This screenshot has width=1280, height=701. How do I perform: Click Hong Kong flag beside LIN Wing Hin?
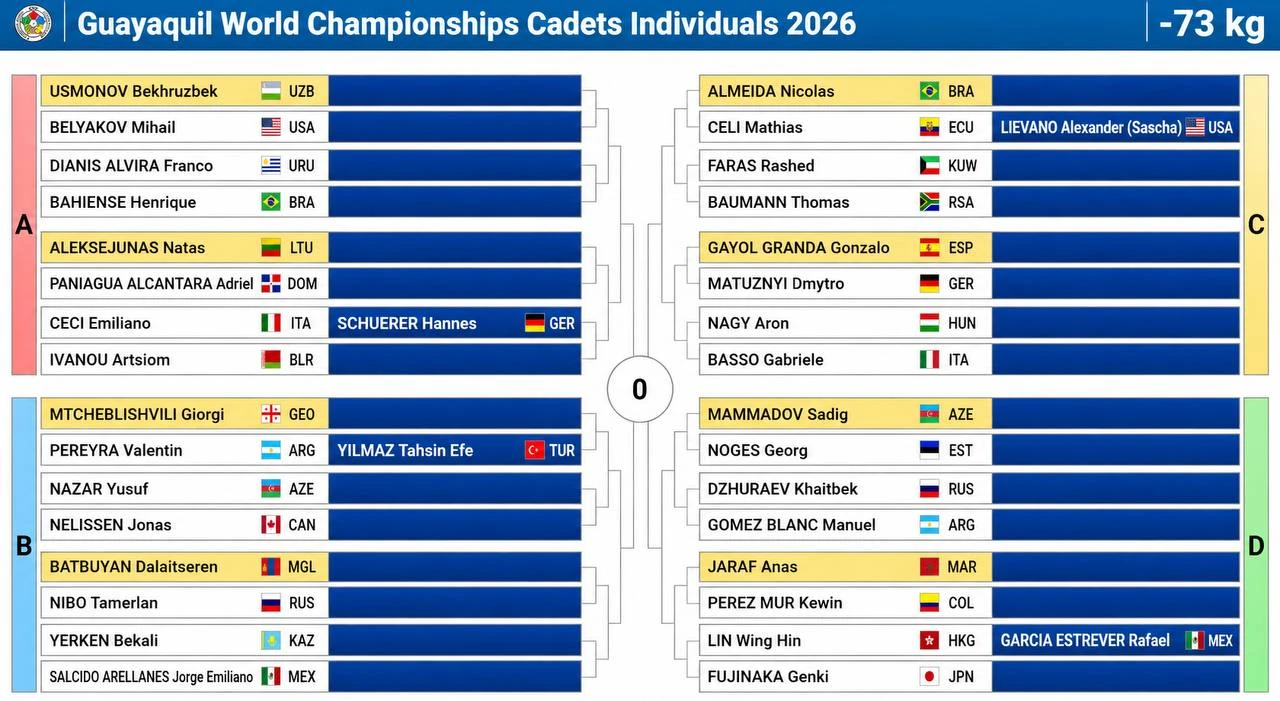pos(929,640)
